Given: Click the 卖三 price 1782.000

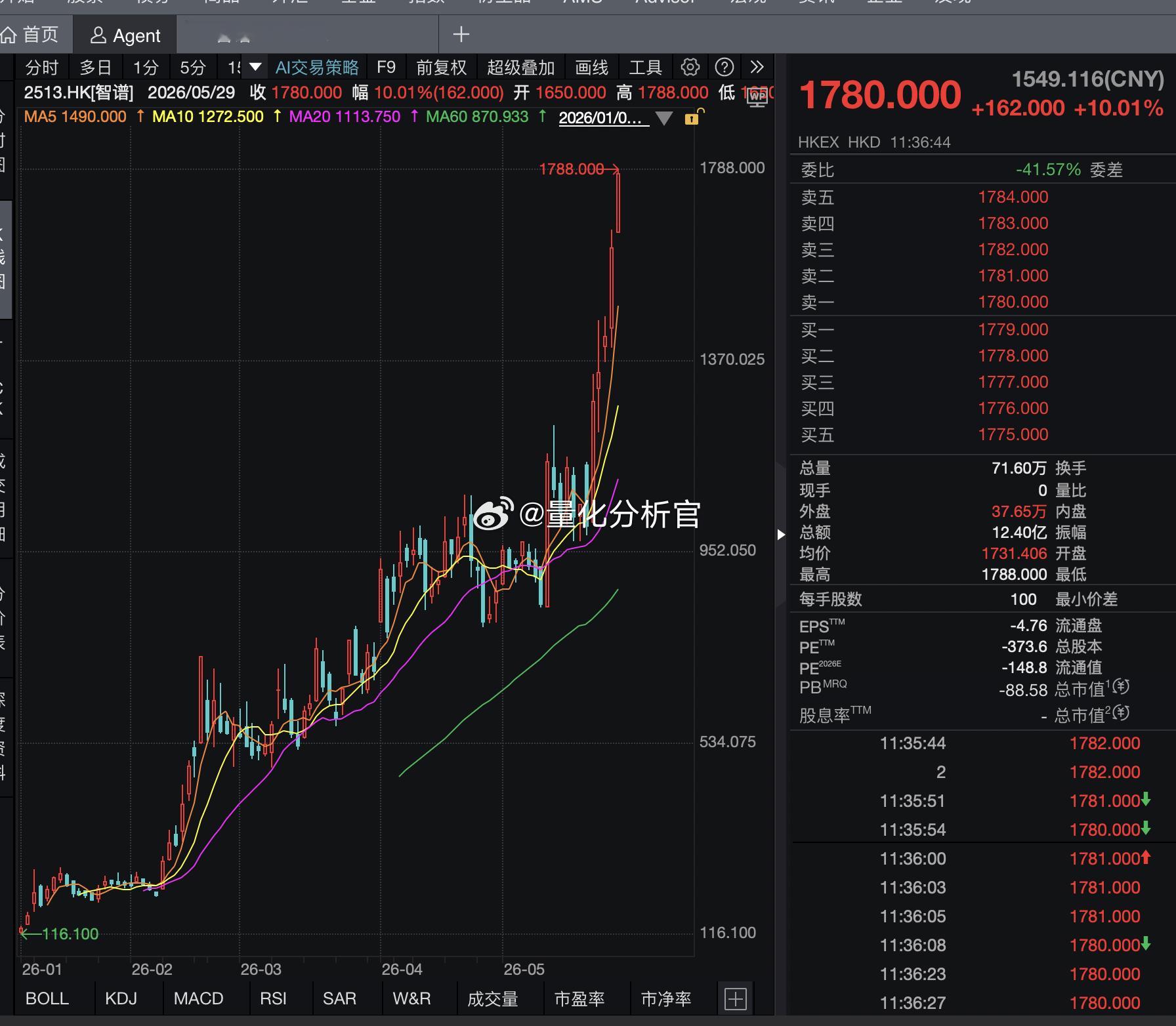Looking at the screenshot, I should [1013, 249].
